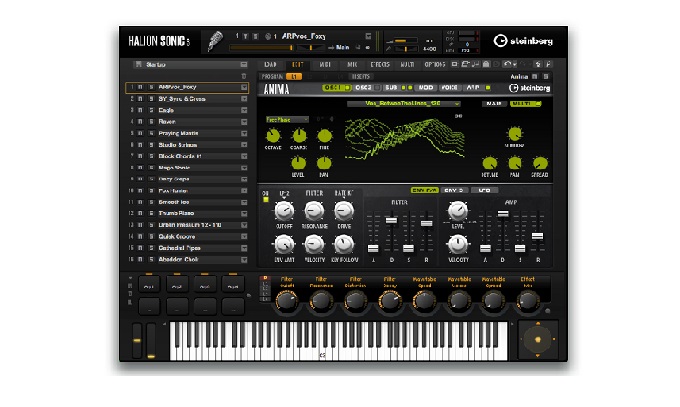The height and width of the screenshot is (407, 680).
Task: Adjust the oscillator Fine knob
Action: pos(324,136)
